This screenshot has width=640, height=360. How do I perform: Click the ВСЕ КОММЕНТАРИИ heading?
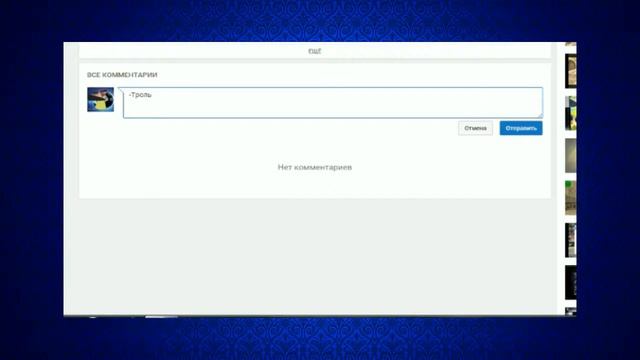click(x=122, y=75)
